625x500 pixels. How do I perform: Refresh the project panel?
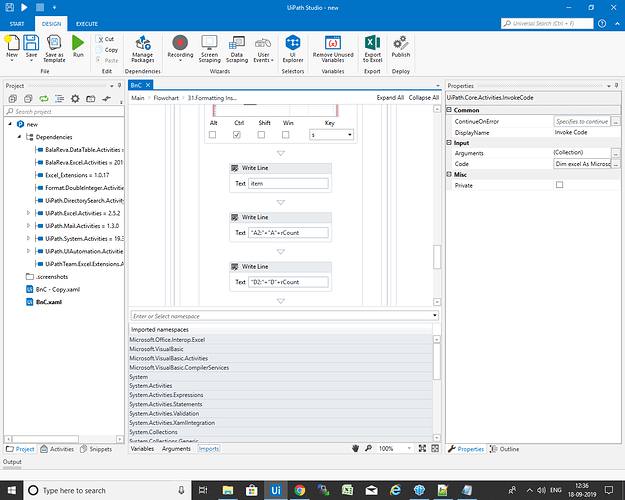click(44, 98)
